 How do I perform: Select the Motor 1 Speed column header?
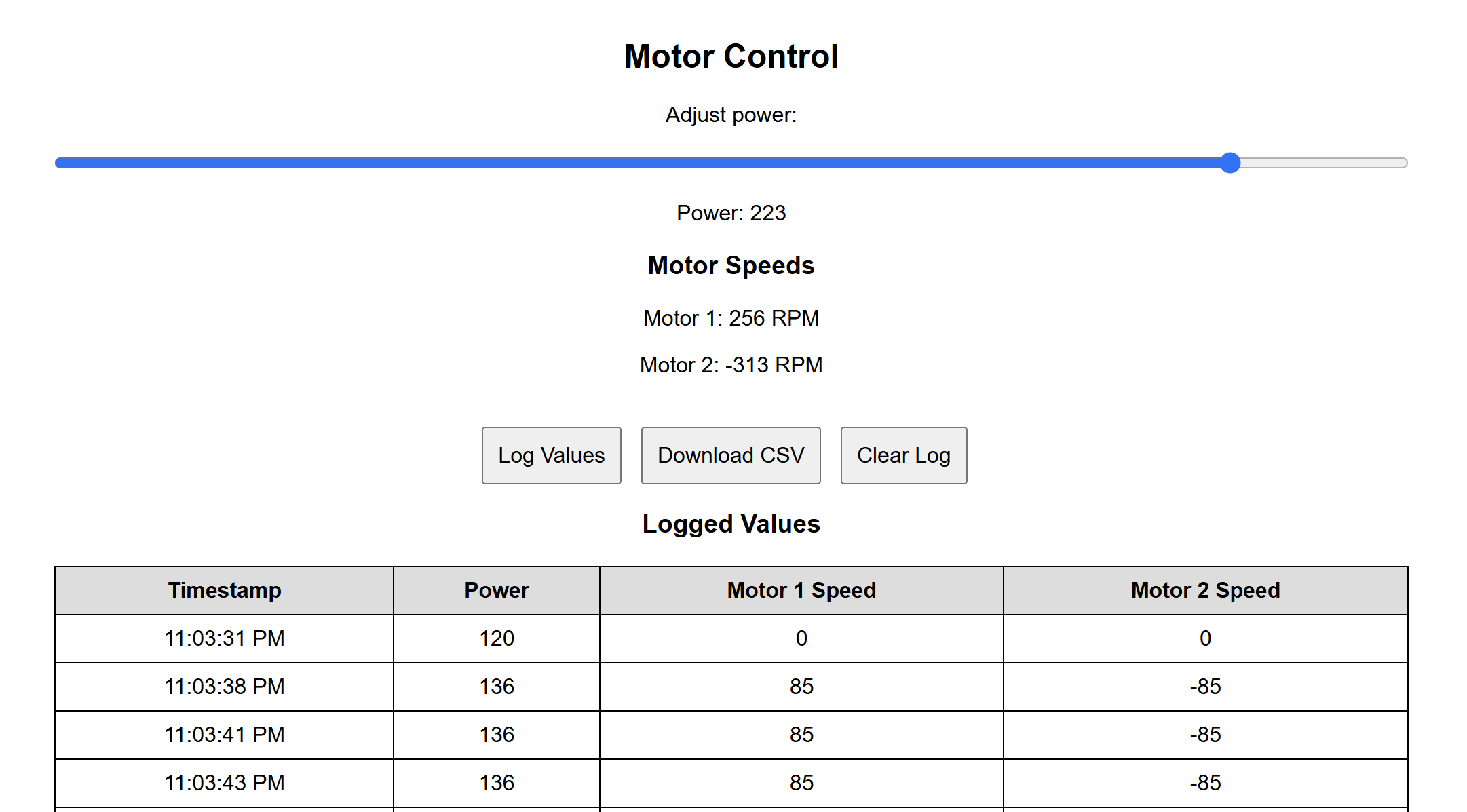coord(801,590)
